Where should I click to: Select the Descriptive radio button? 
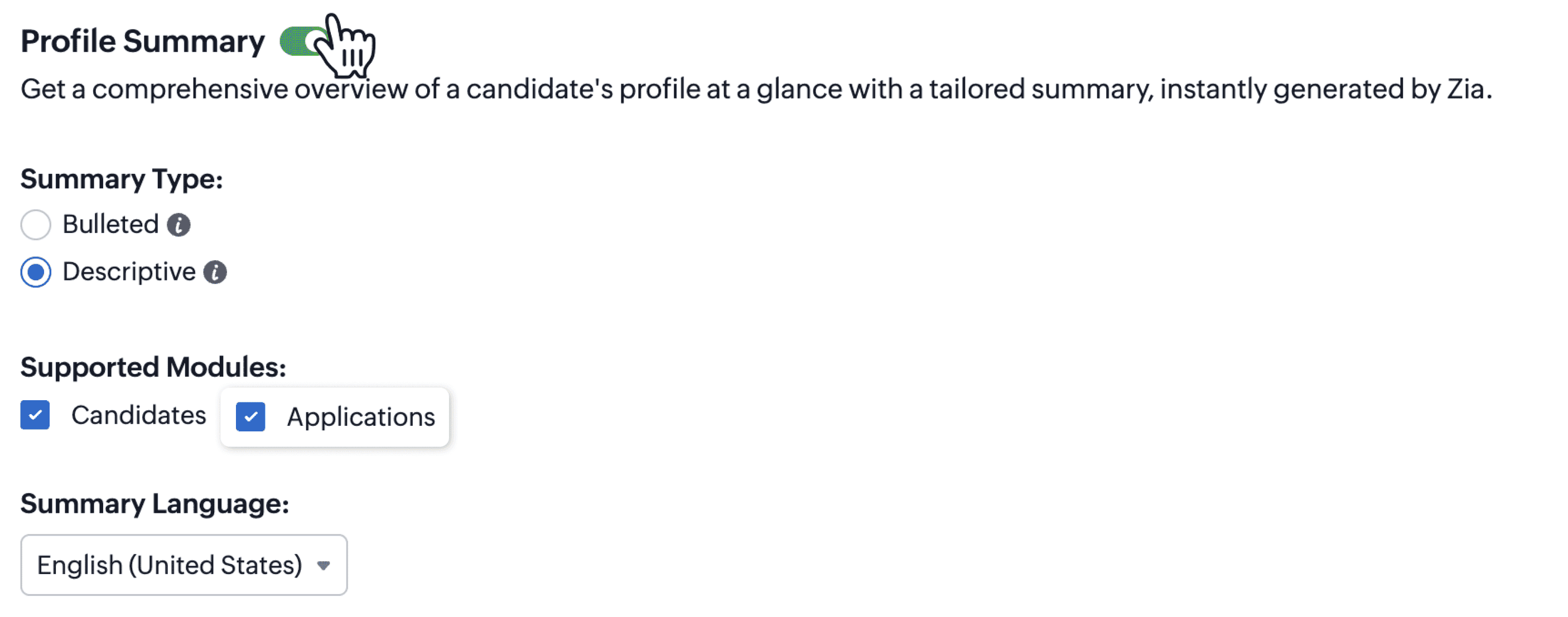(x=35, y=272)
